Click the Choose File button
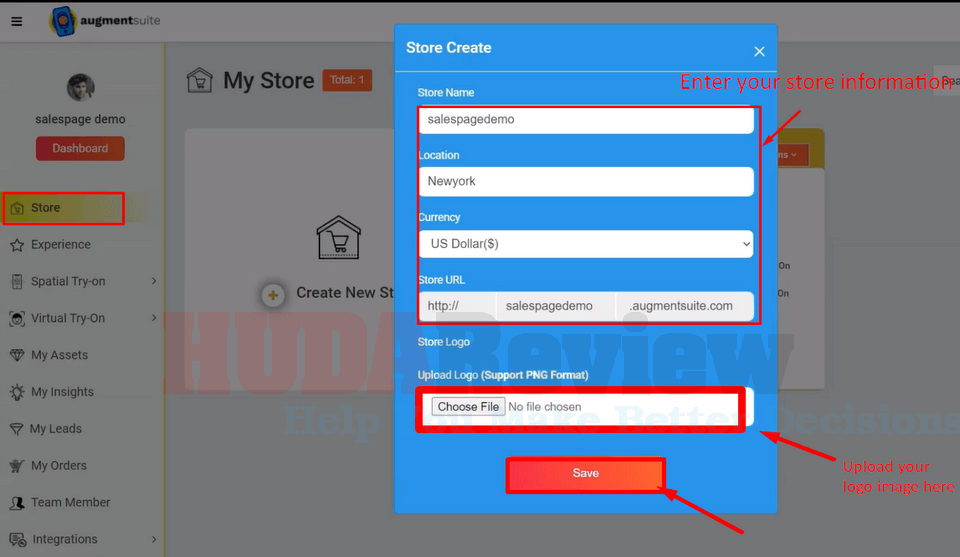 pyautogui.click(x=468, y=406)
